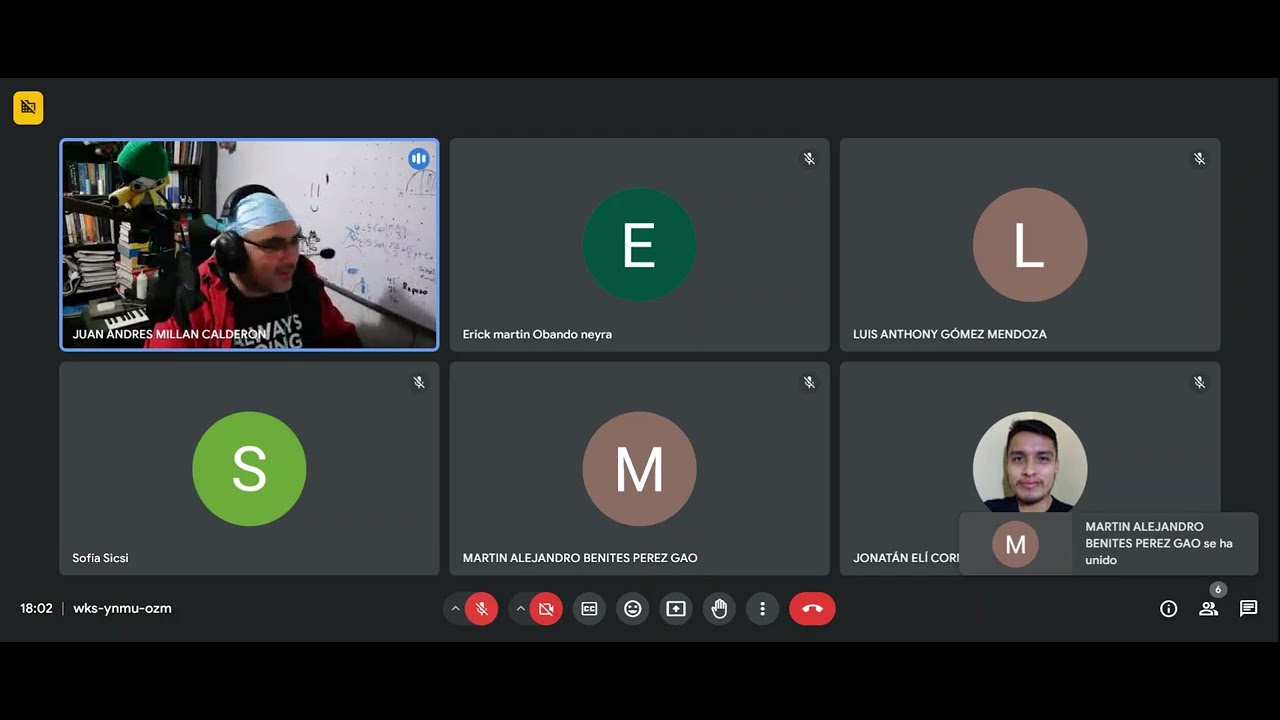1280x720 pixels.
Task: Click the name 'Erick martin Obando neyra'
Action: 537,334
